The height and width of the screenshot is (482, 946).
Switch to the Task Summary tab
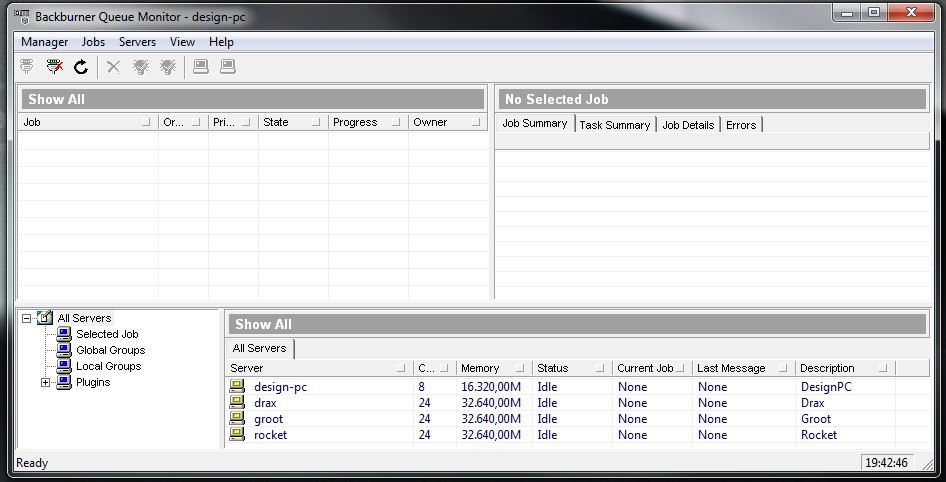tap(615, 125)
